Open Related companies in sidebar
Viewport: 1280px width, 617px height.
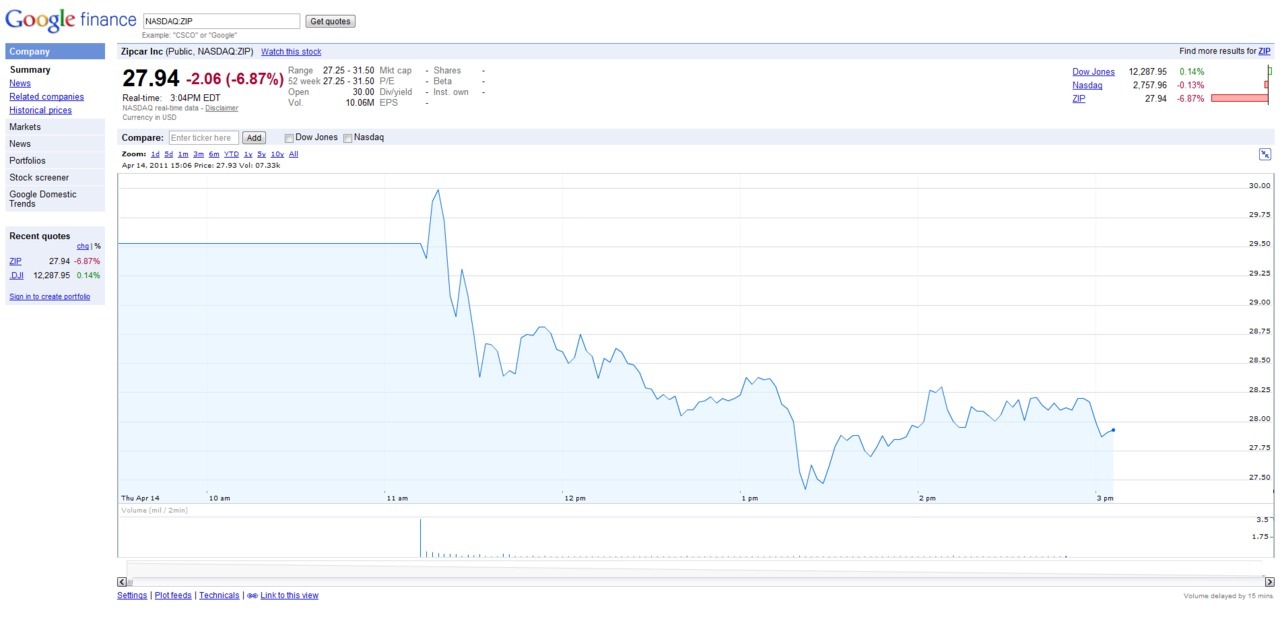point(47,97)
